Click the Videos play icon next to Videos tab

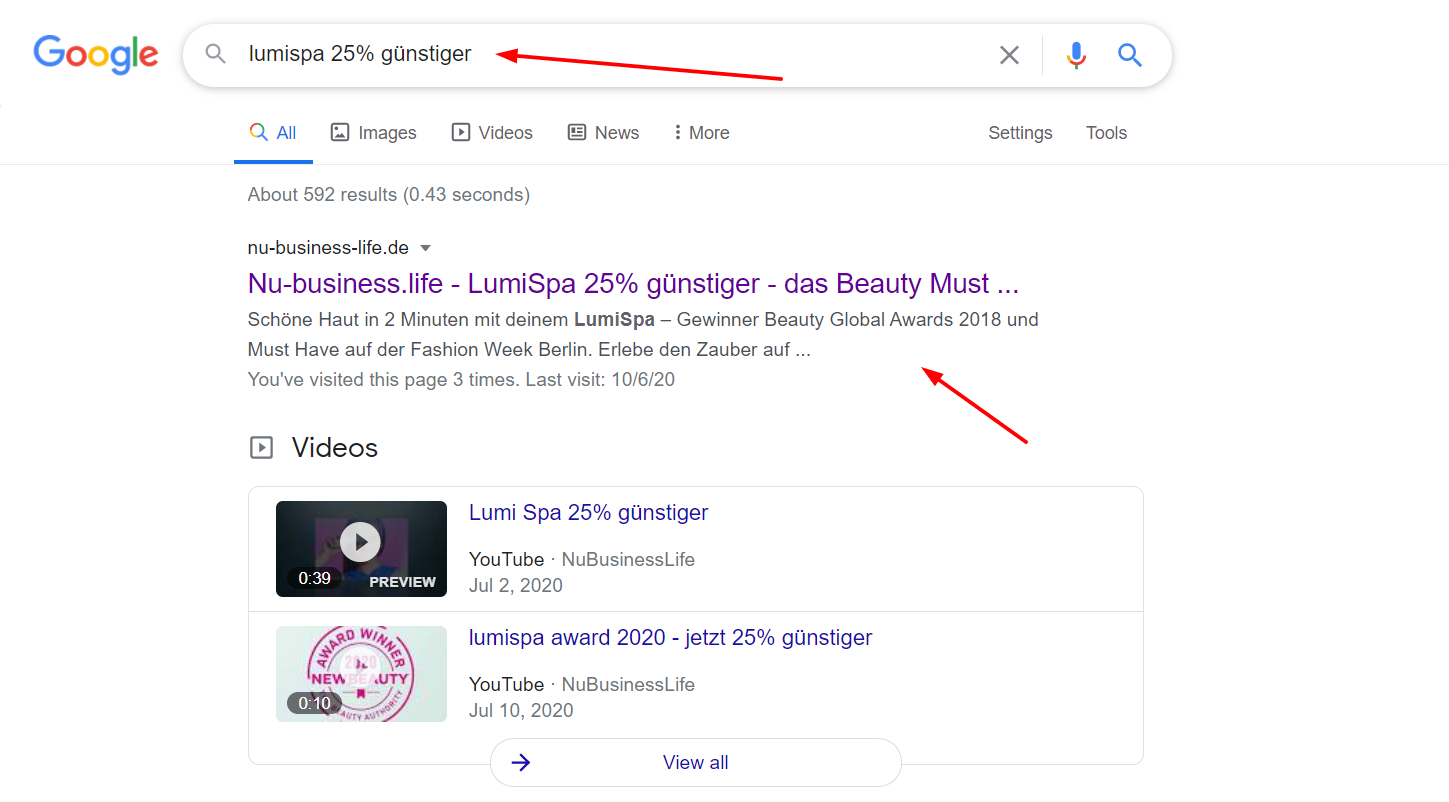[460, 131]
